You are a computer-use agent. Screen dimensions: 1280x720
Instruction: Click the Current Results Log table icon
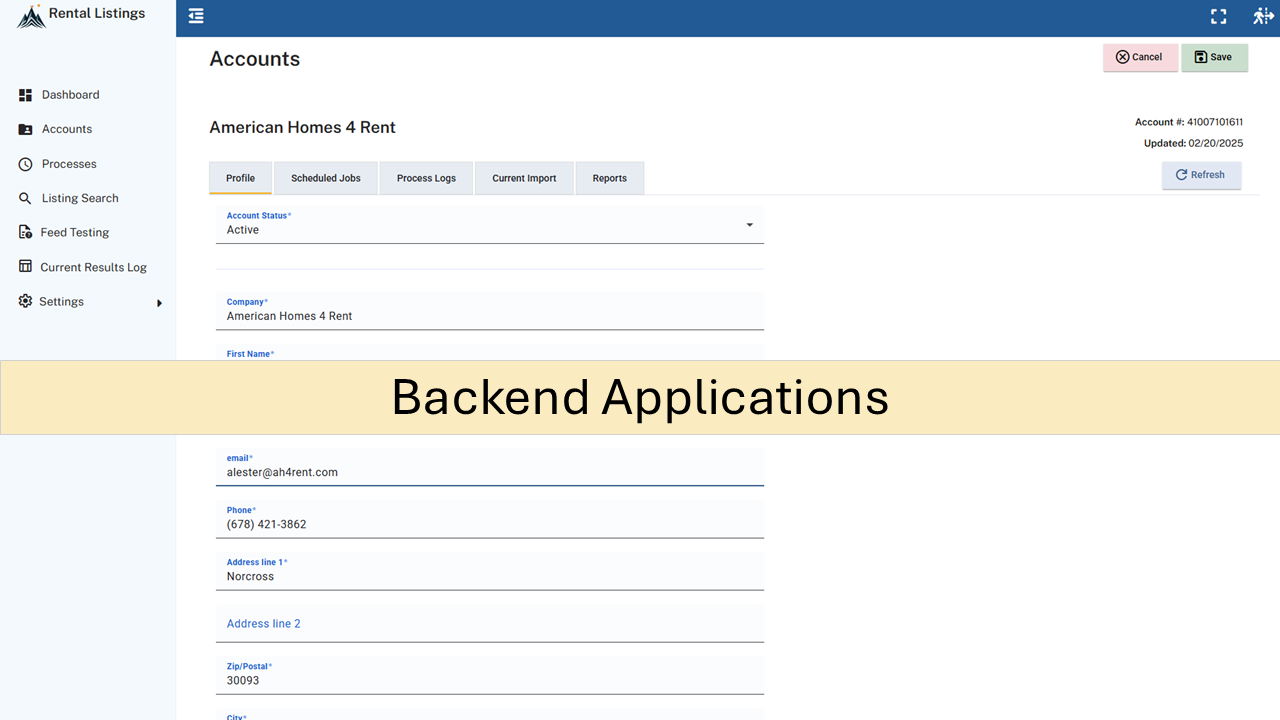point(26,267)
